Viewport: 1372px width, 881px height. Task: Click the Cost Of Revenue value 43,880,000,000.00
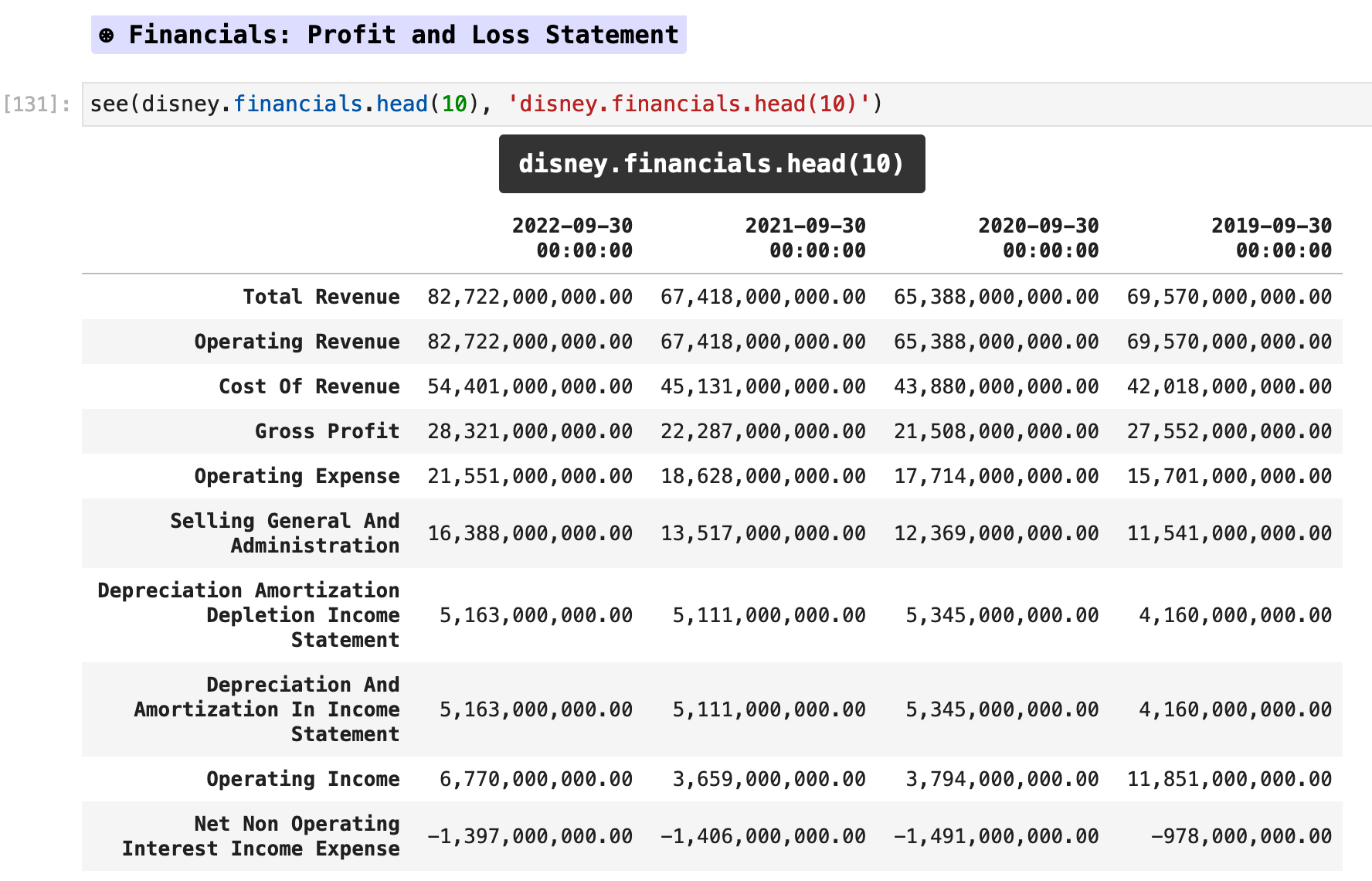point(997,386)
